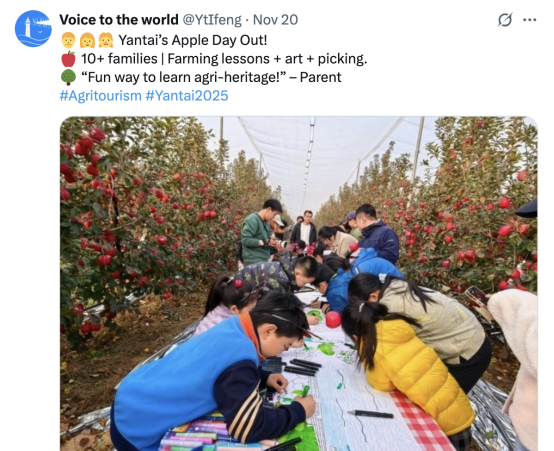Click the red apple emoji
The image size is (554, 451).
[x=68, y=59]
